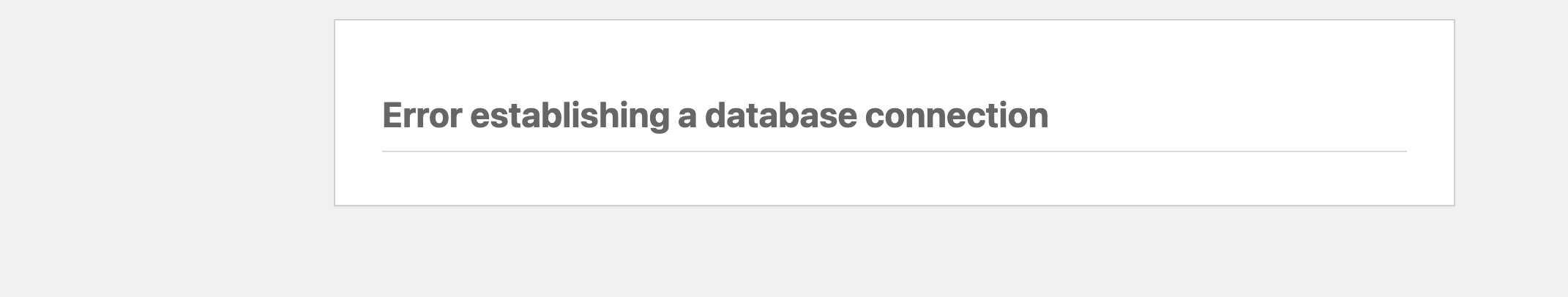Click the grey page background beneath the error box
Viewport: 1568px width, 297px height.
click(x=895, y=252)
